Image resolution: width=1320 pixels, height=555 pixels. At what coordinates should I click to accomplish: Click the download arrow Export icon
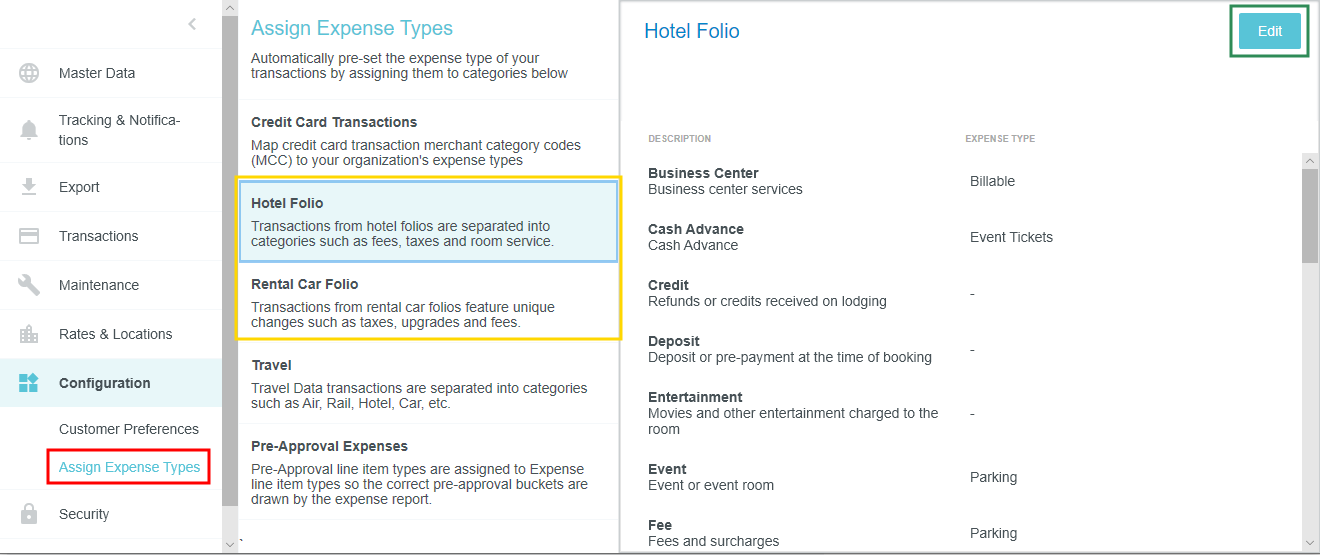pyautogui.click(x=29, y=187)
